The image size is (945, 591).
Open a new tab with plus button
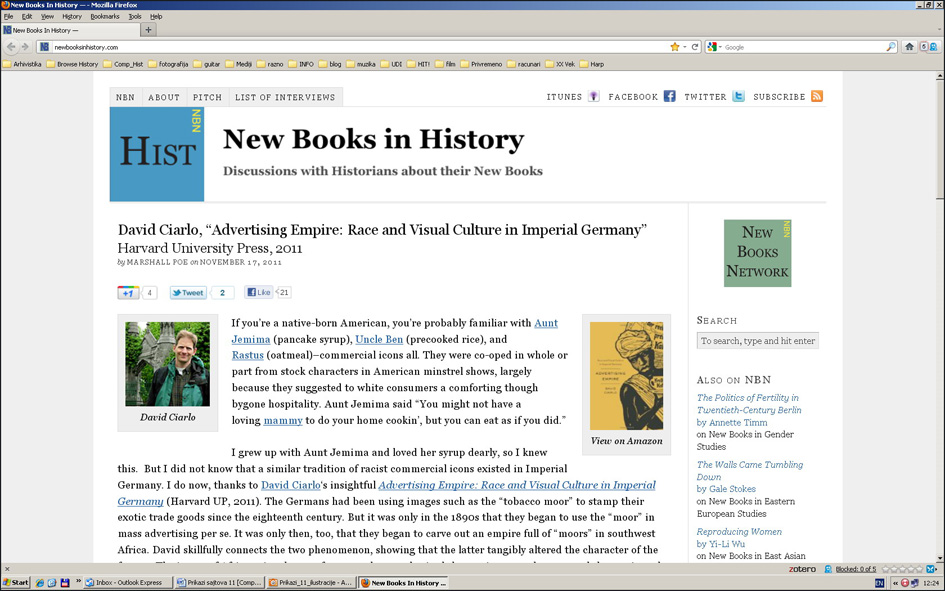click(x=149, y=30)
